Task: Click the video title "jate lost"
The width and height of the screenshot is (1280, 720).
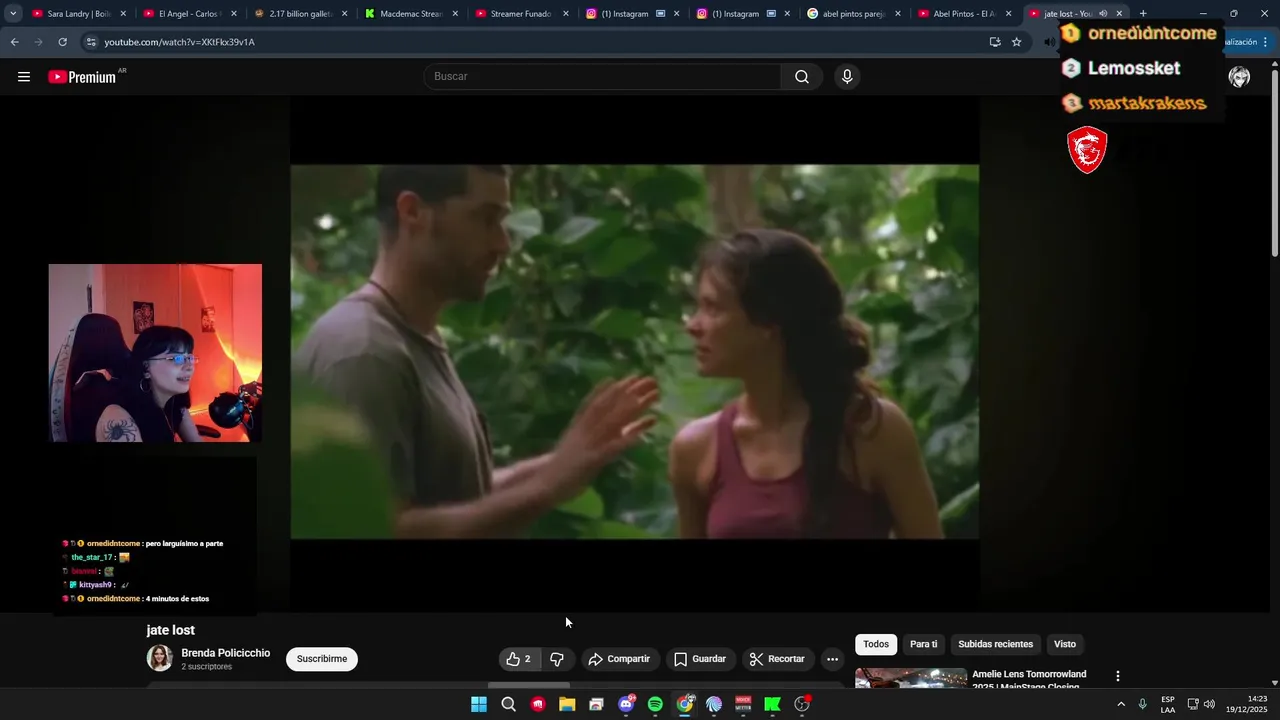Action: tap(170, 630)
